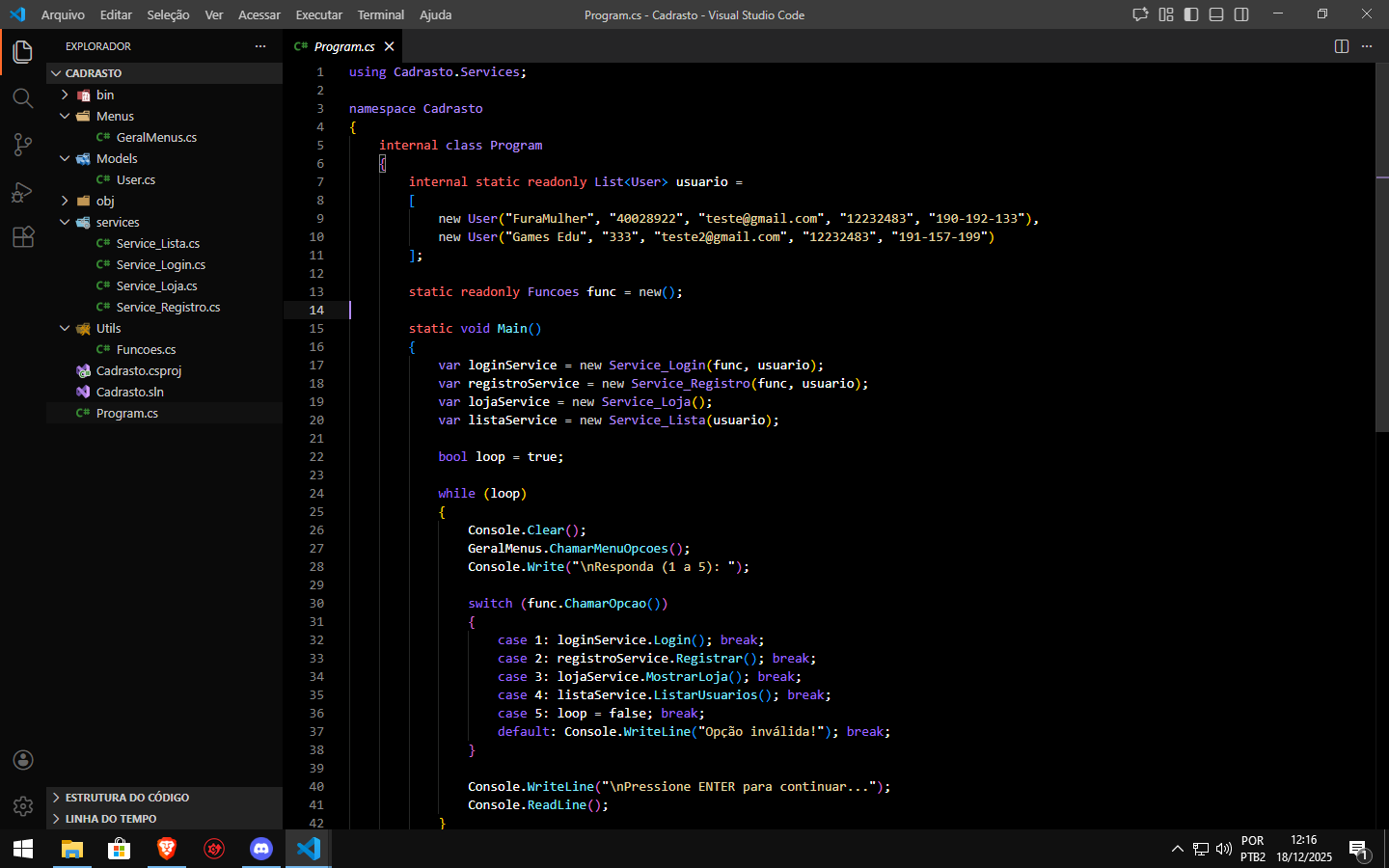Click the editor vertical scrollbar thumb
The width and height of the screenshot is (1389, 868).
[x=1382, y=247]
